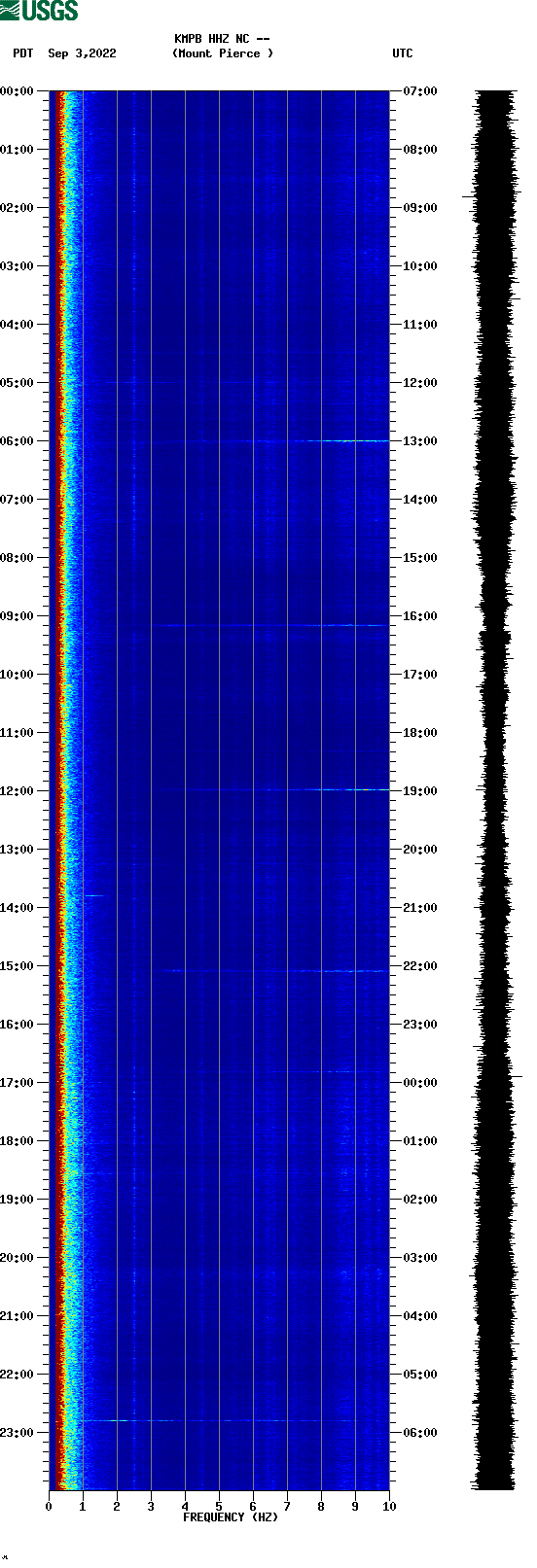This screenshot has height=1568, width=537.
Task: Click the UTC time label '19:00'
Action: 420,791
